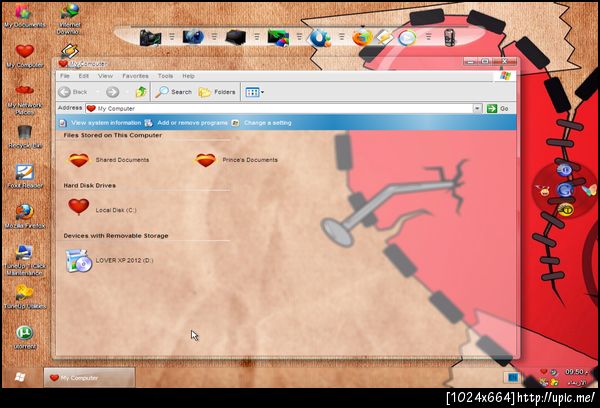
Task: Select Local Disk (C:) drive
Action: click(x=102, y=208)
